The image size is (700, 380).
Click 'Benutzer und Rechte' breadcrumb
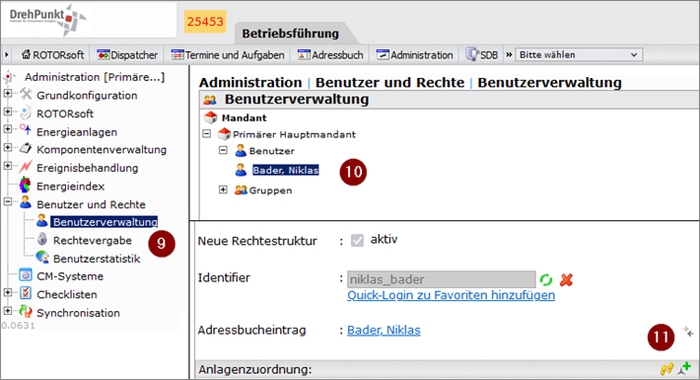pos(390,83)
